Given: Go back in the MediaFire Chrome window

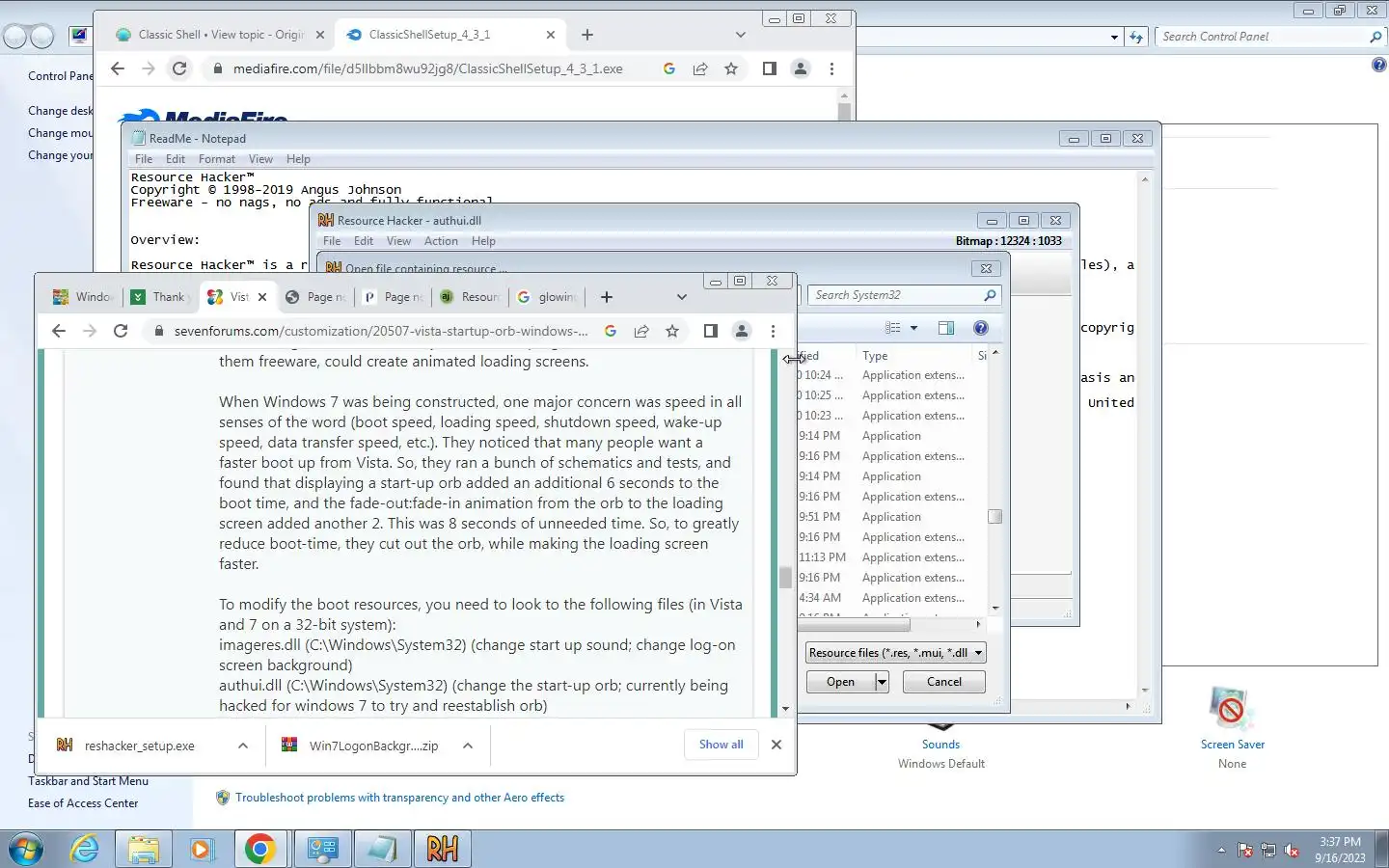Looking at the screenshot, I should tap(118, 68).
